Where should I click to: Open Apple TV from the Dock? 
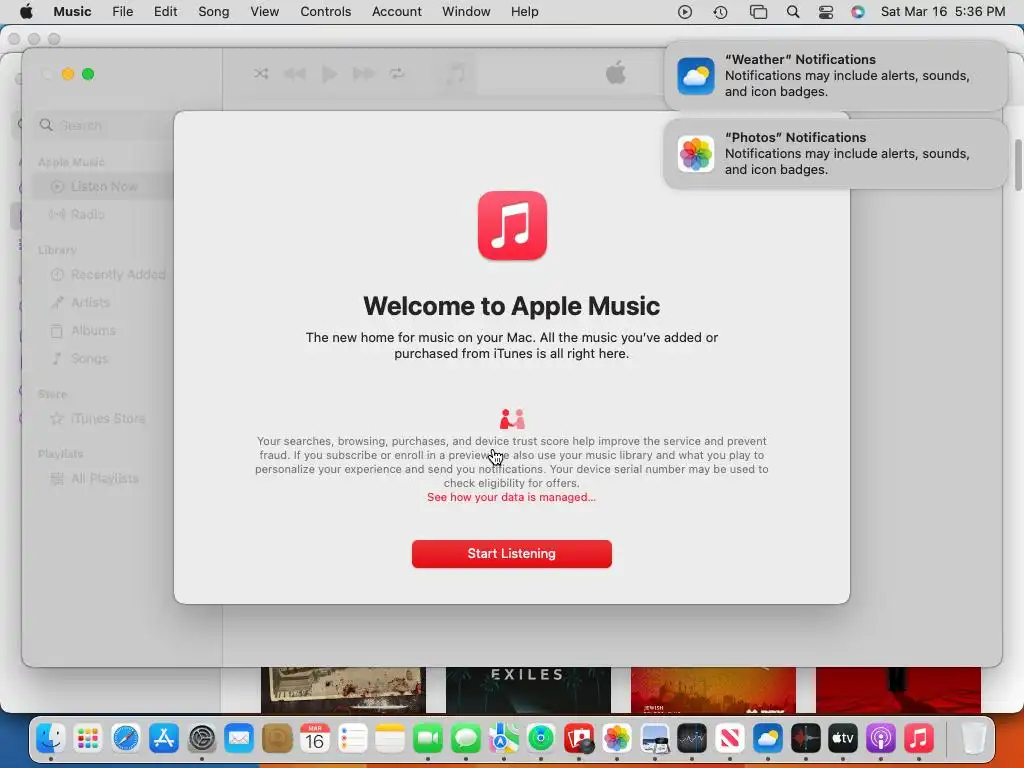point(842,739)
